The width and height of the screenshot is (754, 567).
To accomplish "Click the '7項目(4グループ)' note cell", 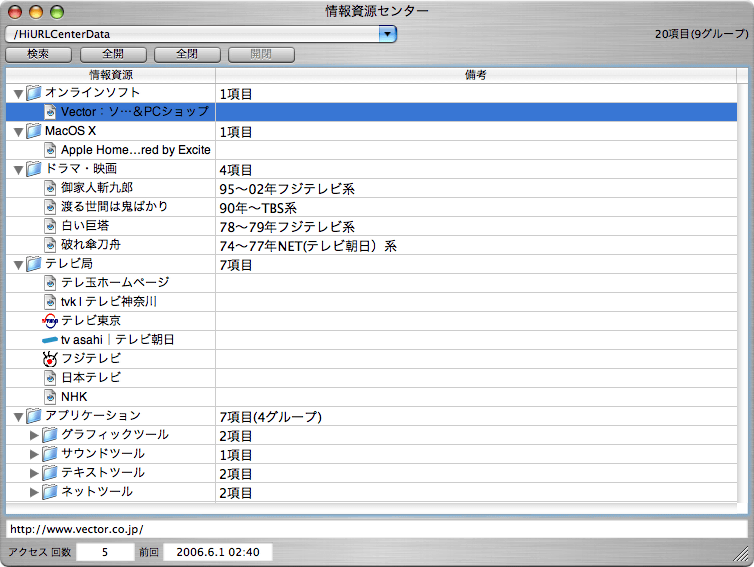I will coord(476,416).
